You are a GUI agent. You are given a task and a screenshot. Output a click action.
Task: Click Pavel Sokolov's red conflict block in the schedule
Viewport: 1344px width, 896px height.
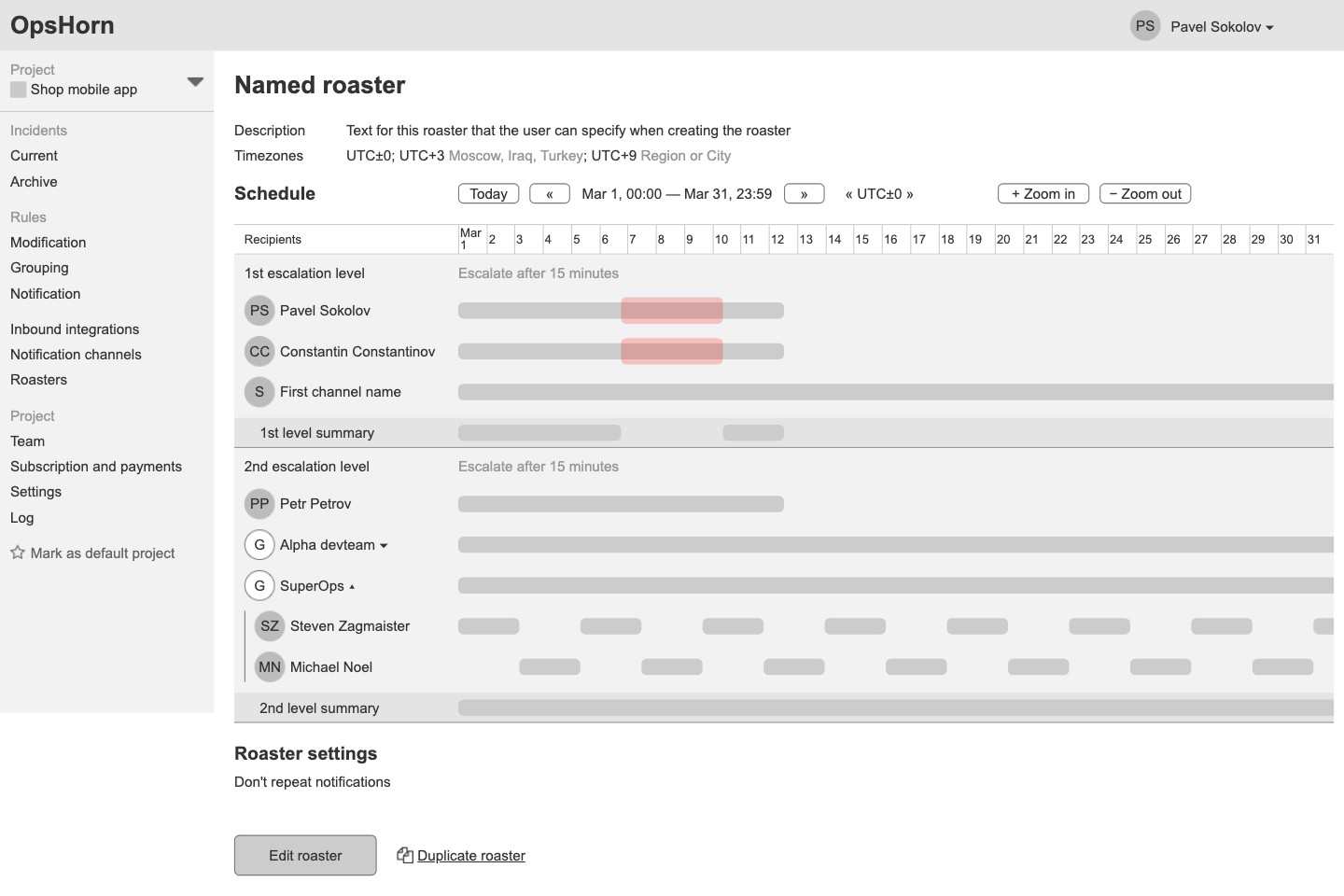672,311
